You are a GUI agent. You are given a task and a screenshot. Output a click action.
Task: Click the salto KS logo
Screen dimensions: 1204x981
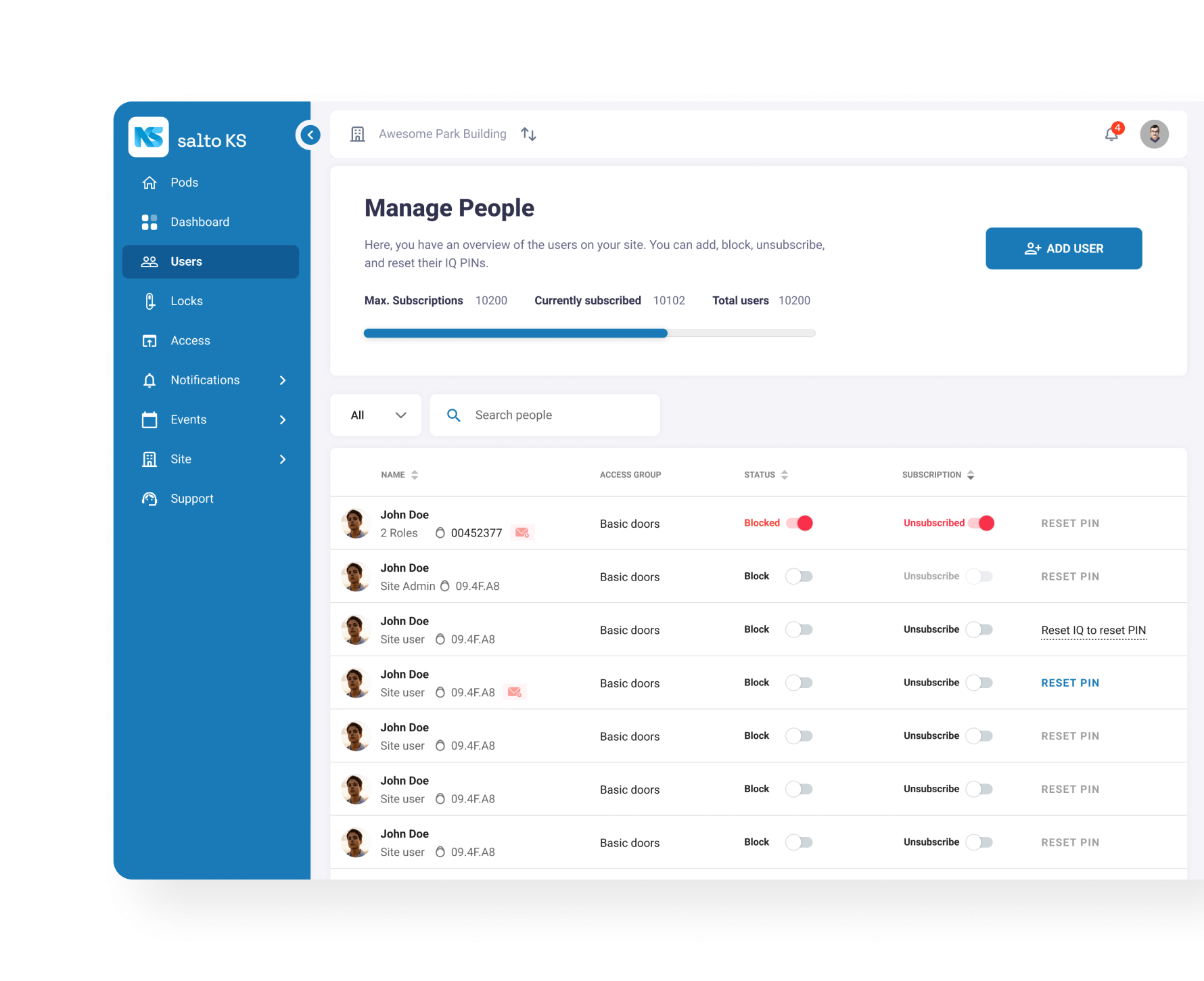click(x=149, y=137)
